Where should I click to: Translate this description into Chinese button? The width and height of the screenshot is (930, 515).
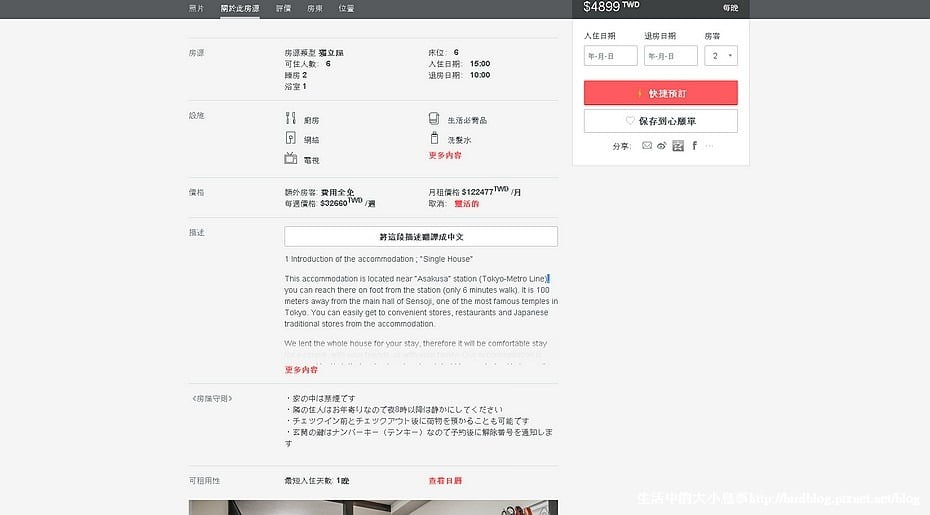421,236
